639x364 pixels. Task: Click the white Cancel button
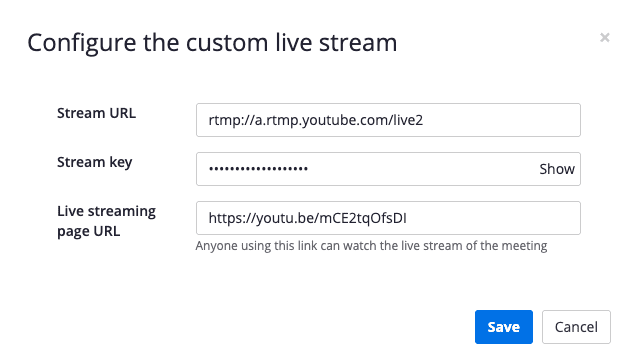(576, 327)
